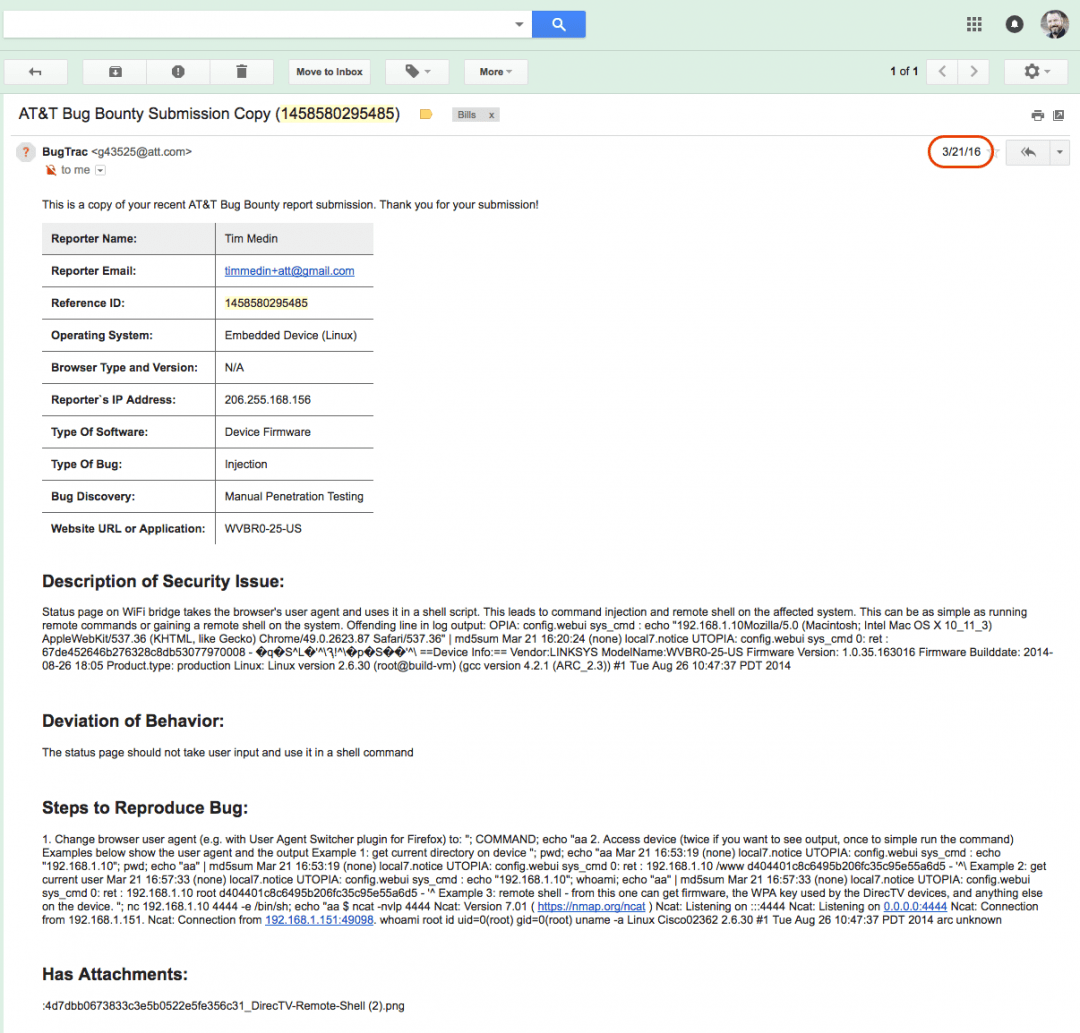The width and height of the screenshot is (1080, 1033).
Task: Click Reference ID value 1458580295485
Action: pos(266,303)
